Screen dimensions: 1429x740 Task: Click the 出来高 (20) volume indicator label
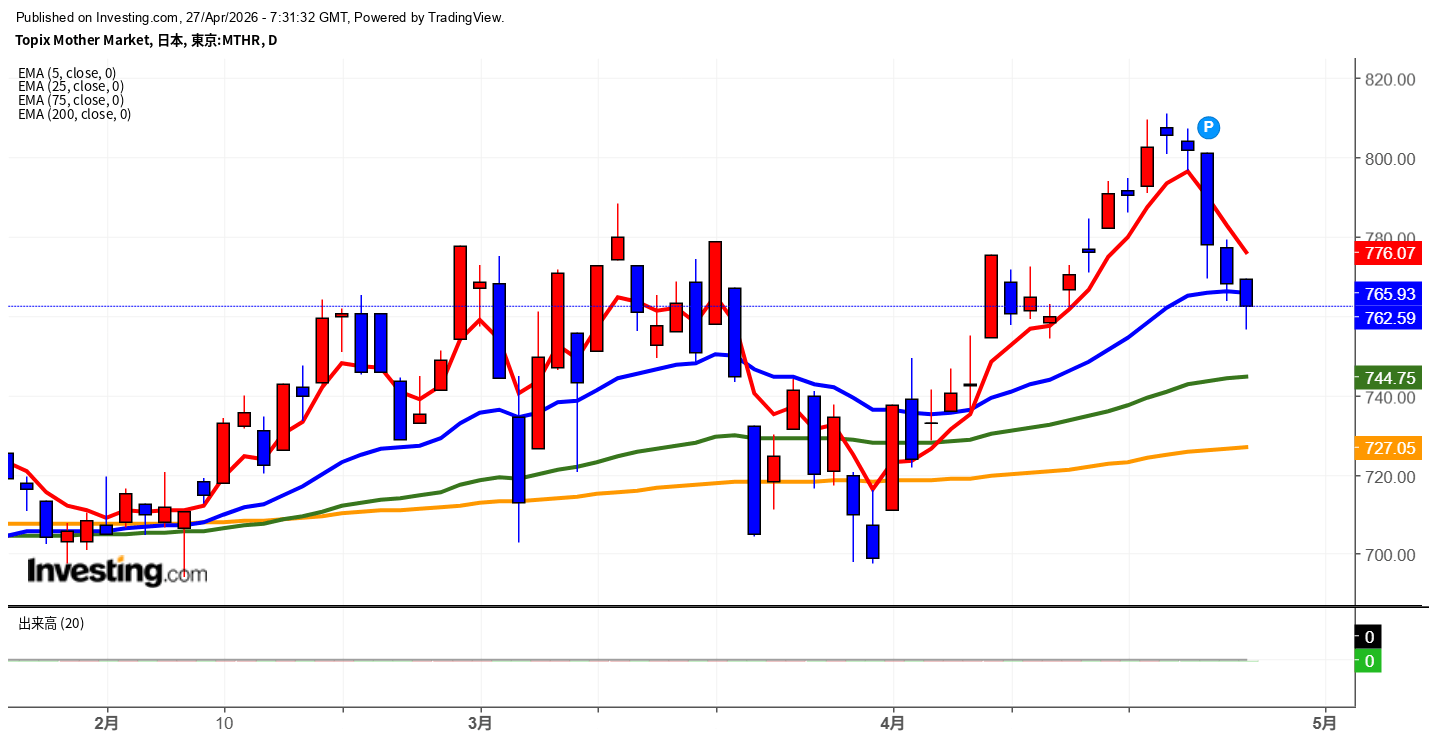(x=51, y=623)
